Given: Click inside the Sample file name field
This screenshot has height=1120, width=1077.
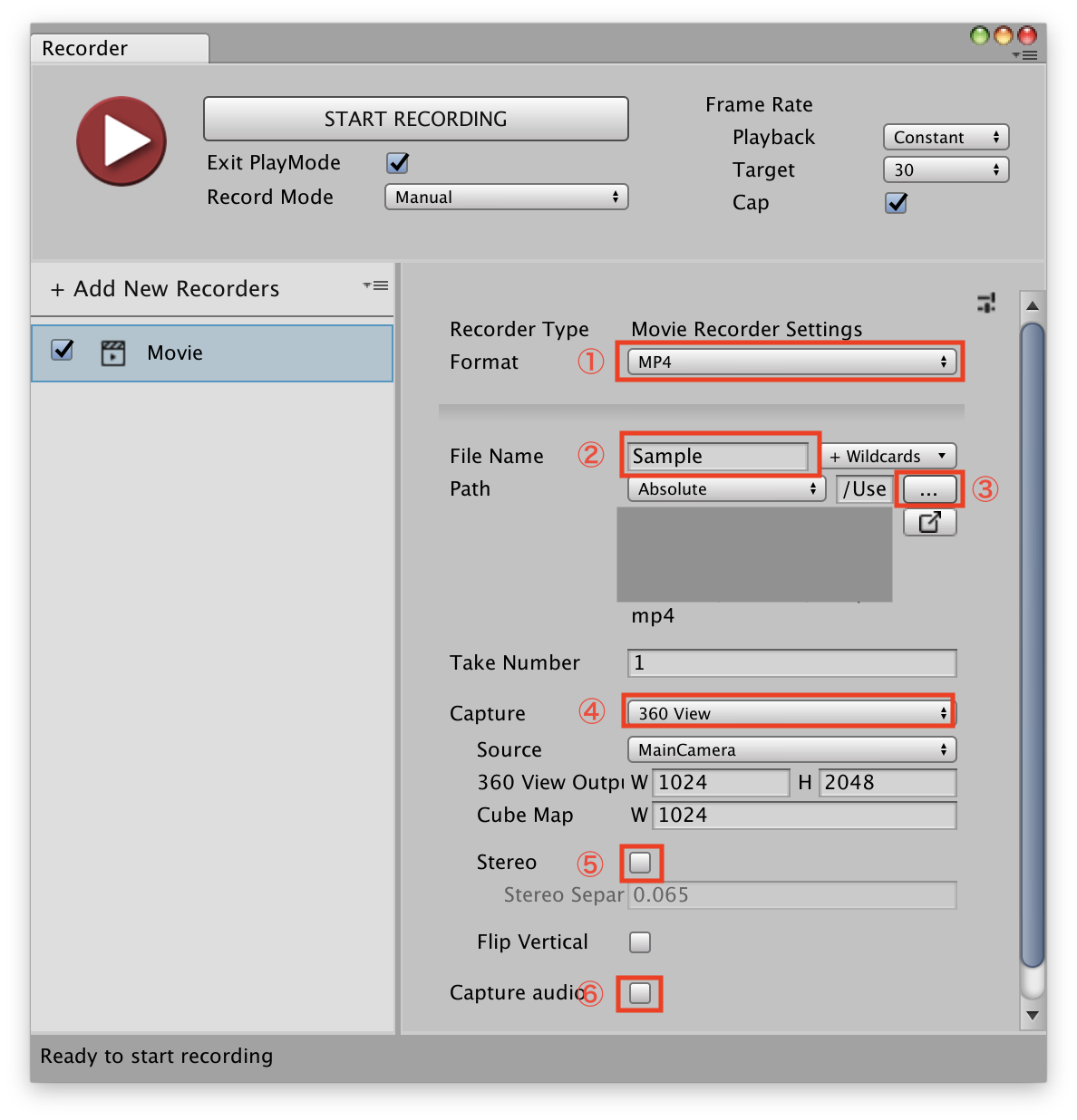Looking at the screenshot, I should pyautogui.click(x=716, y=456).
